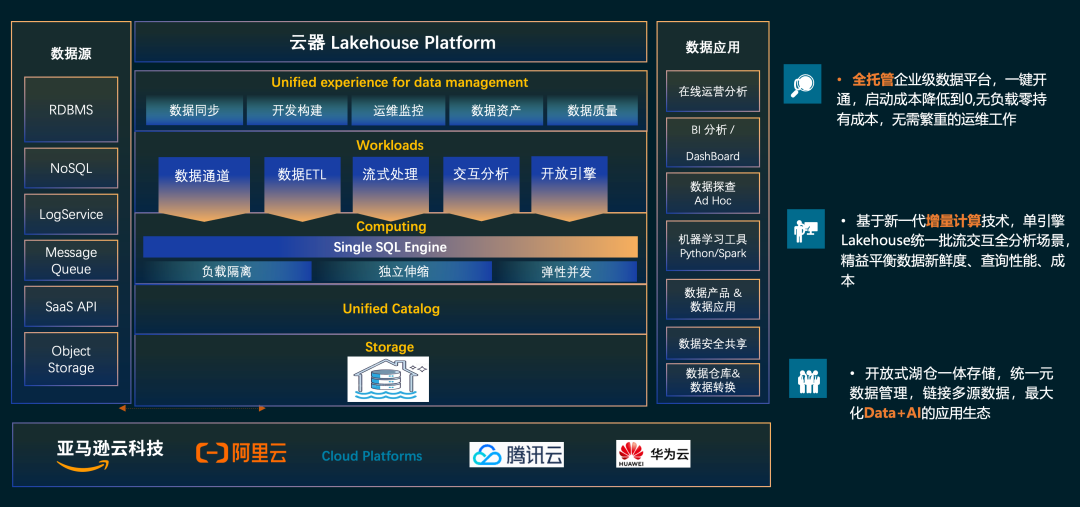Click the 数据资产 tile

click(x=496, y=110)
